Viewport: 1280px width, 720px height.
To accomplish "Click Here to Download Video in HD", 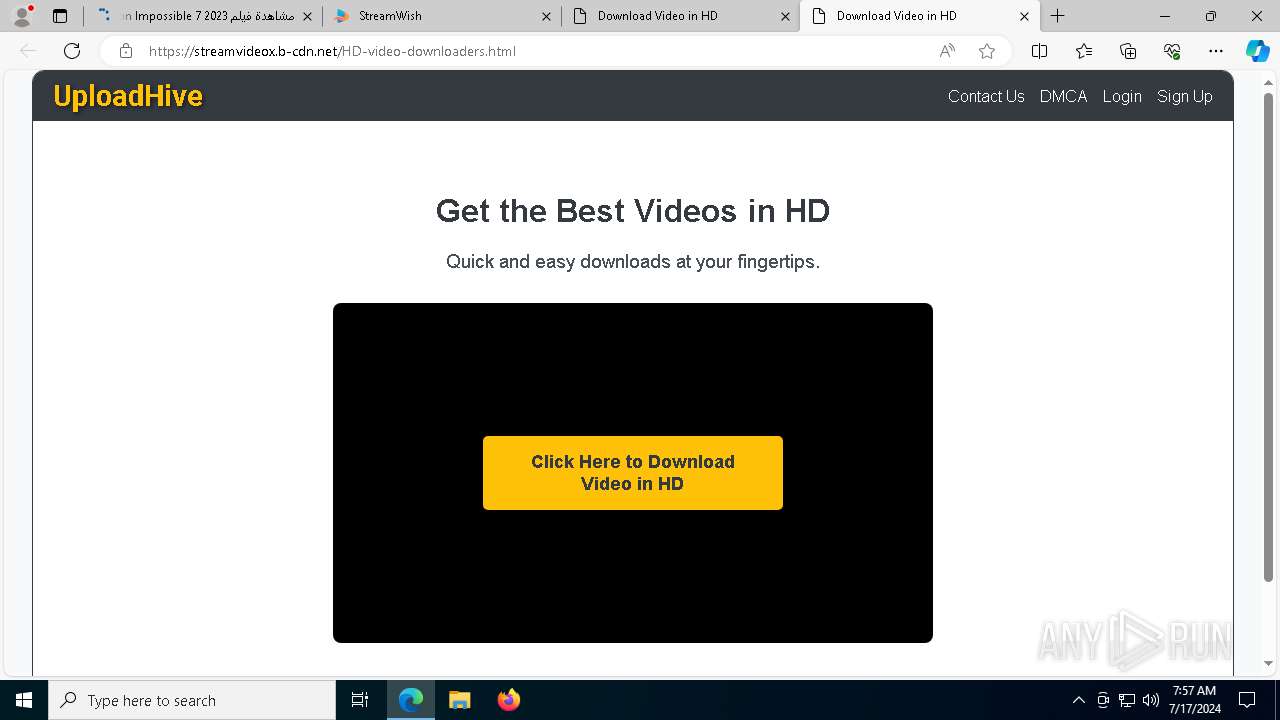I will (633, 473).
